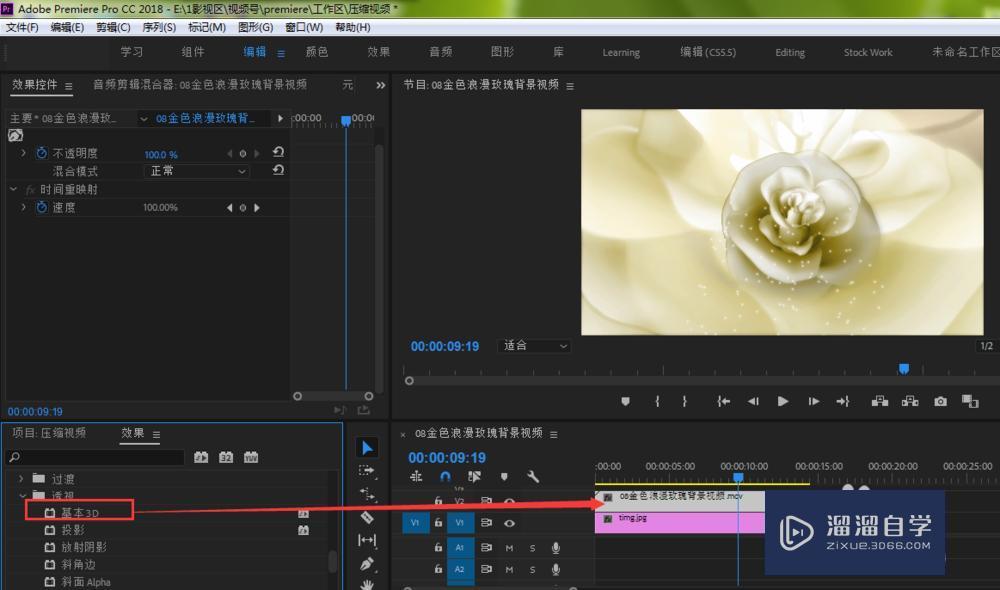
Task: Collapse the time remapping section
Action: pyautogui.click(x=13, y=189)
